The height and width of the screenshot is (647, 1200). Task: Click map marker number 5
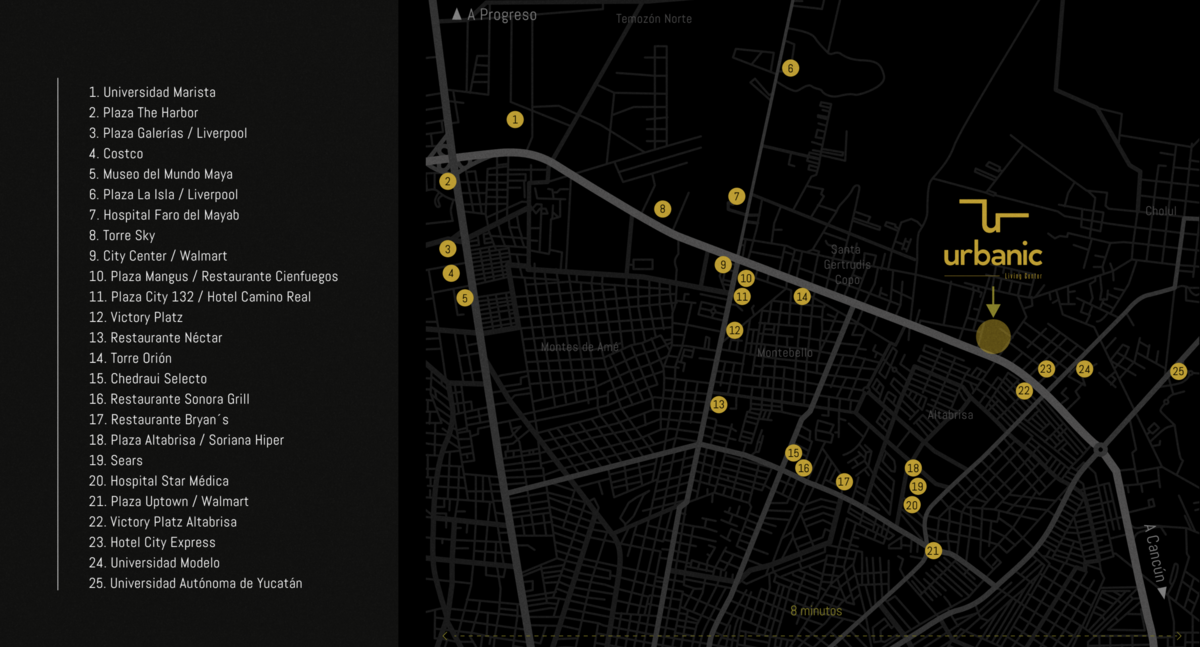(x=464, y=298)
